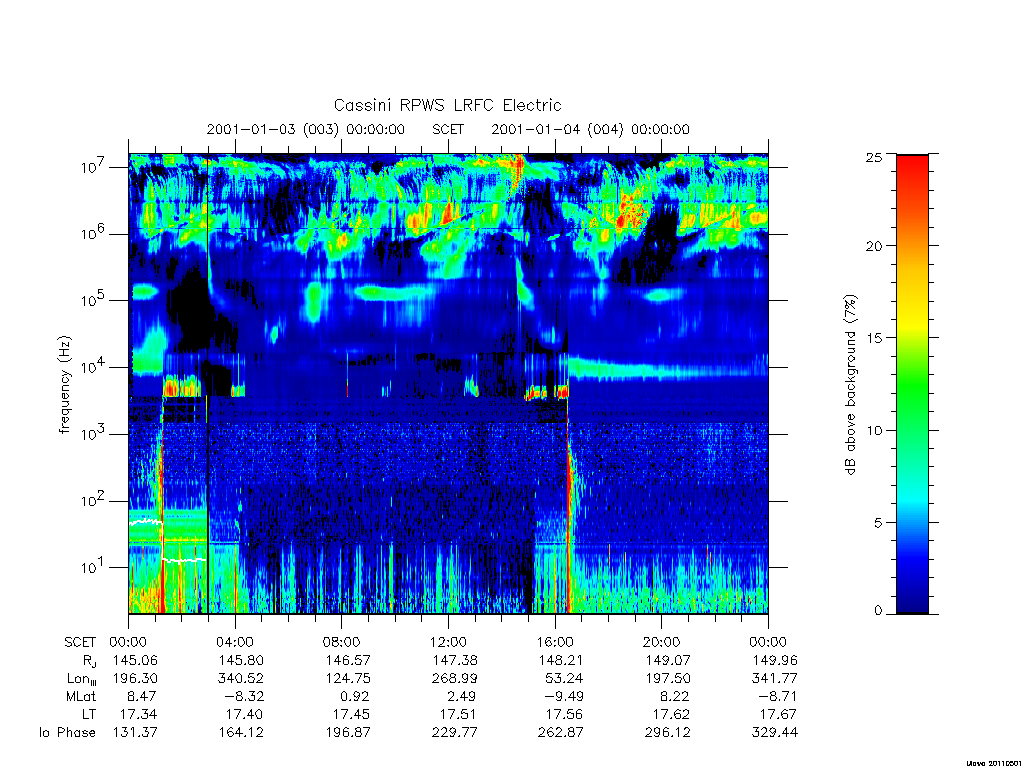Click the Io Phase value 329.44

click(x=775, y=733)
